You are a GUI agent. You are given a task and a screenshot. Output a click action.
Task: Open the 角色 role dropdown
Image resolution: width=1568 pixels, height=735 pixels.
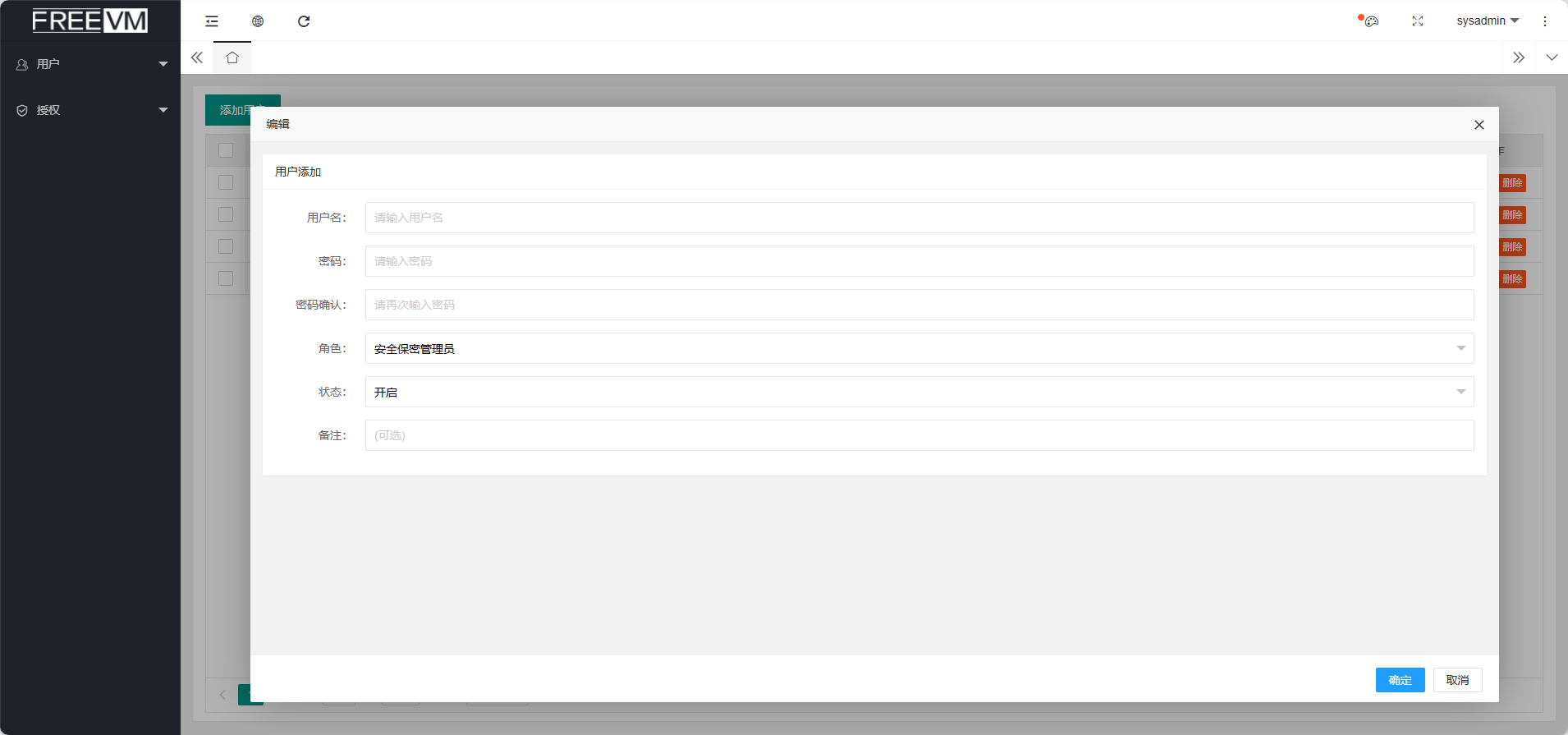[919, 348]
